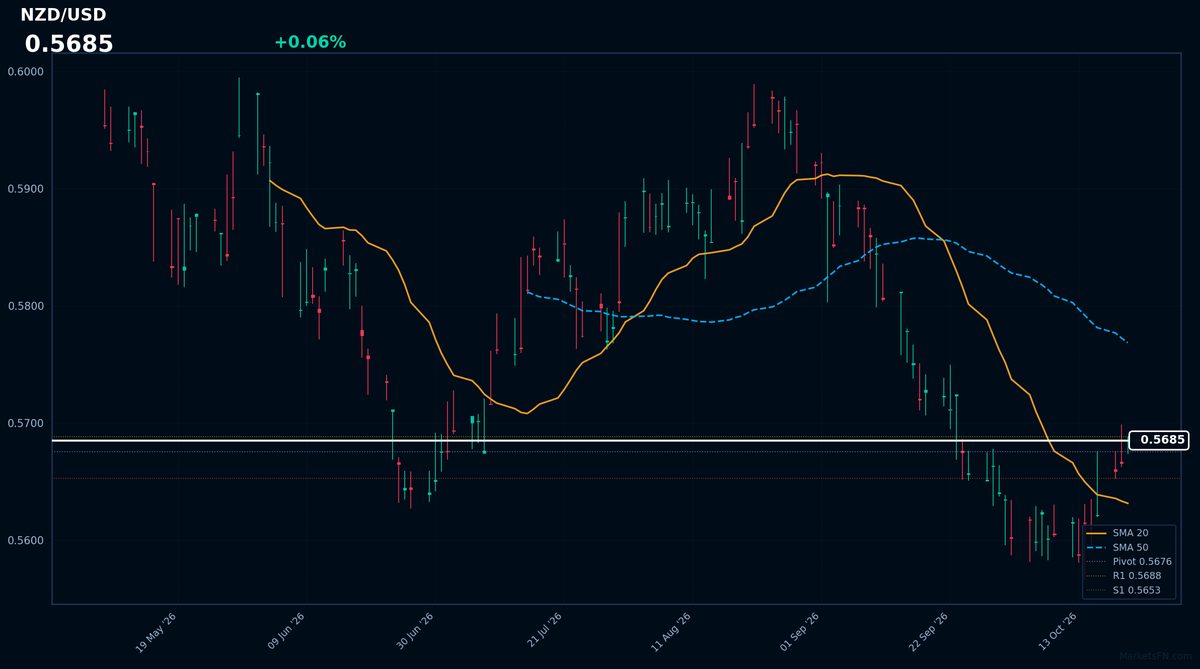Click the 11 Aug '26 date label
The height and width of the screenshot is (669, 1200).
[670, 633]
